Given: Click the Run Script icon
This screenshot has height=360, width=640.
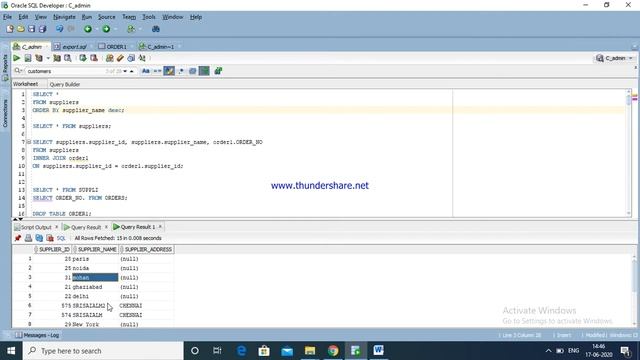Looking at the screenshot, I should [28, 58].
